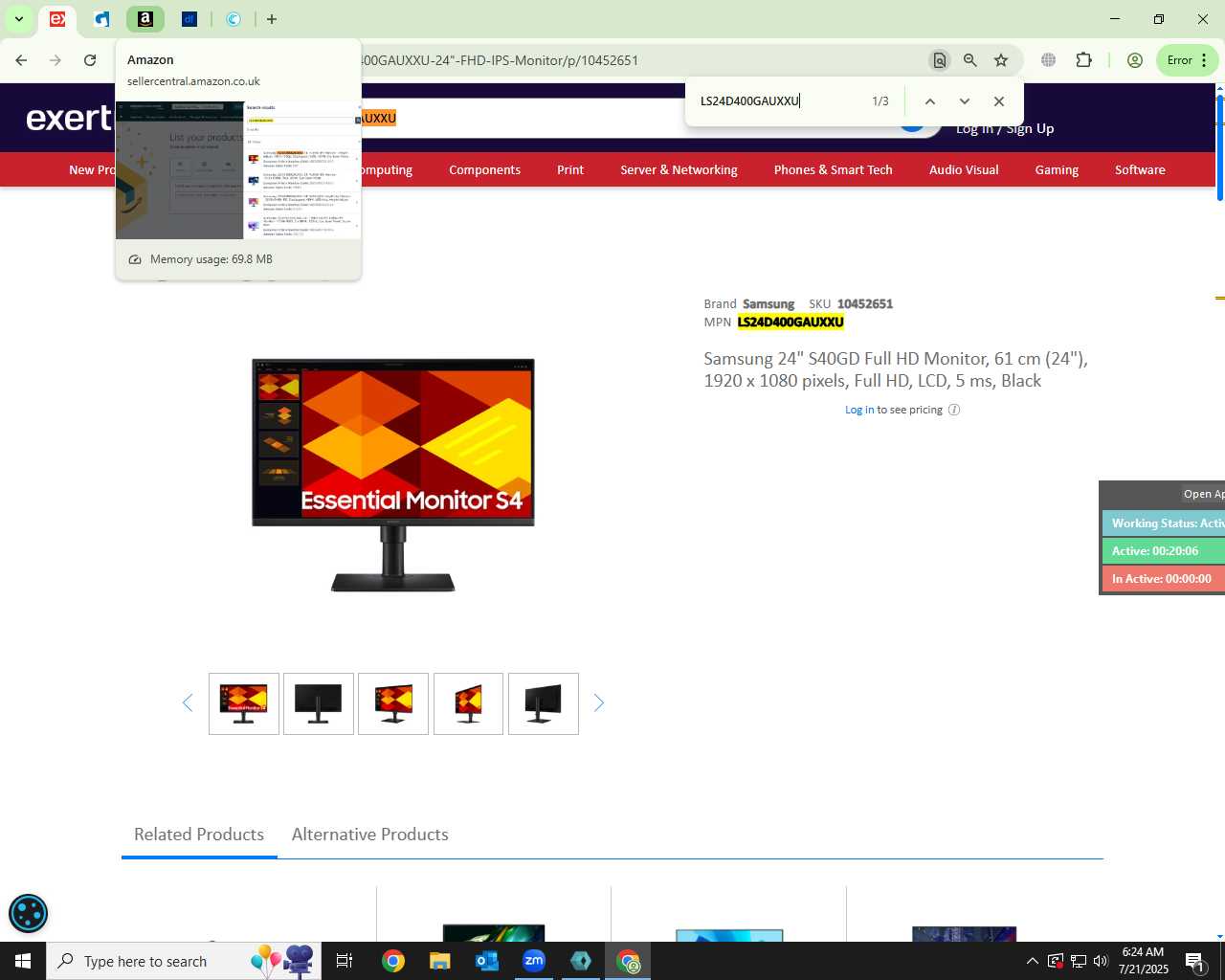Open the Audio Visual menu
This screenshot has height=980, width=1225.
[x=964, y=169]
